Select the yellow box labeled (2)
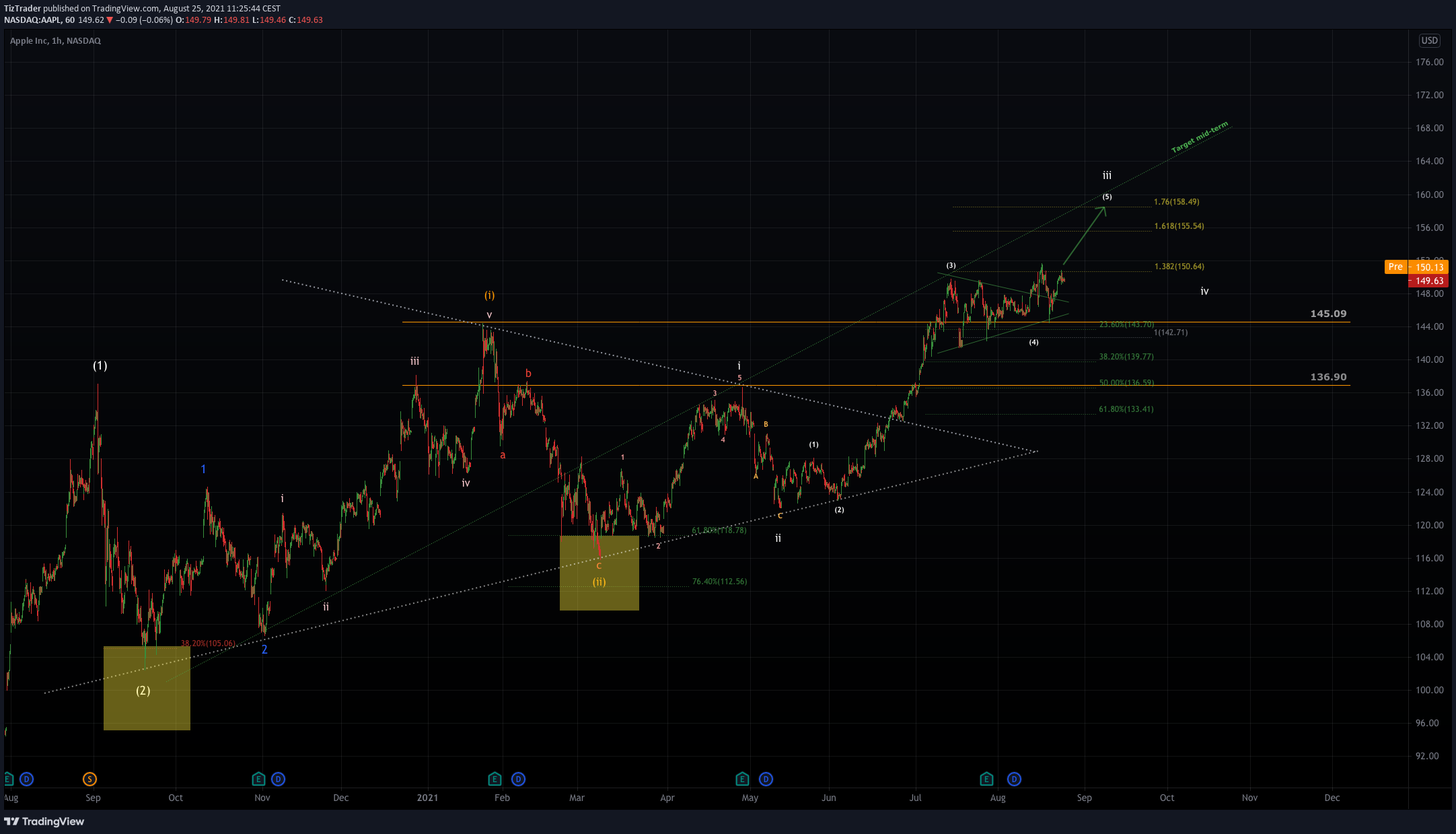 [x=147, y=688]
